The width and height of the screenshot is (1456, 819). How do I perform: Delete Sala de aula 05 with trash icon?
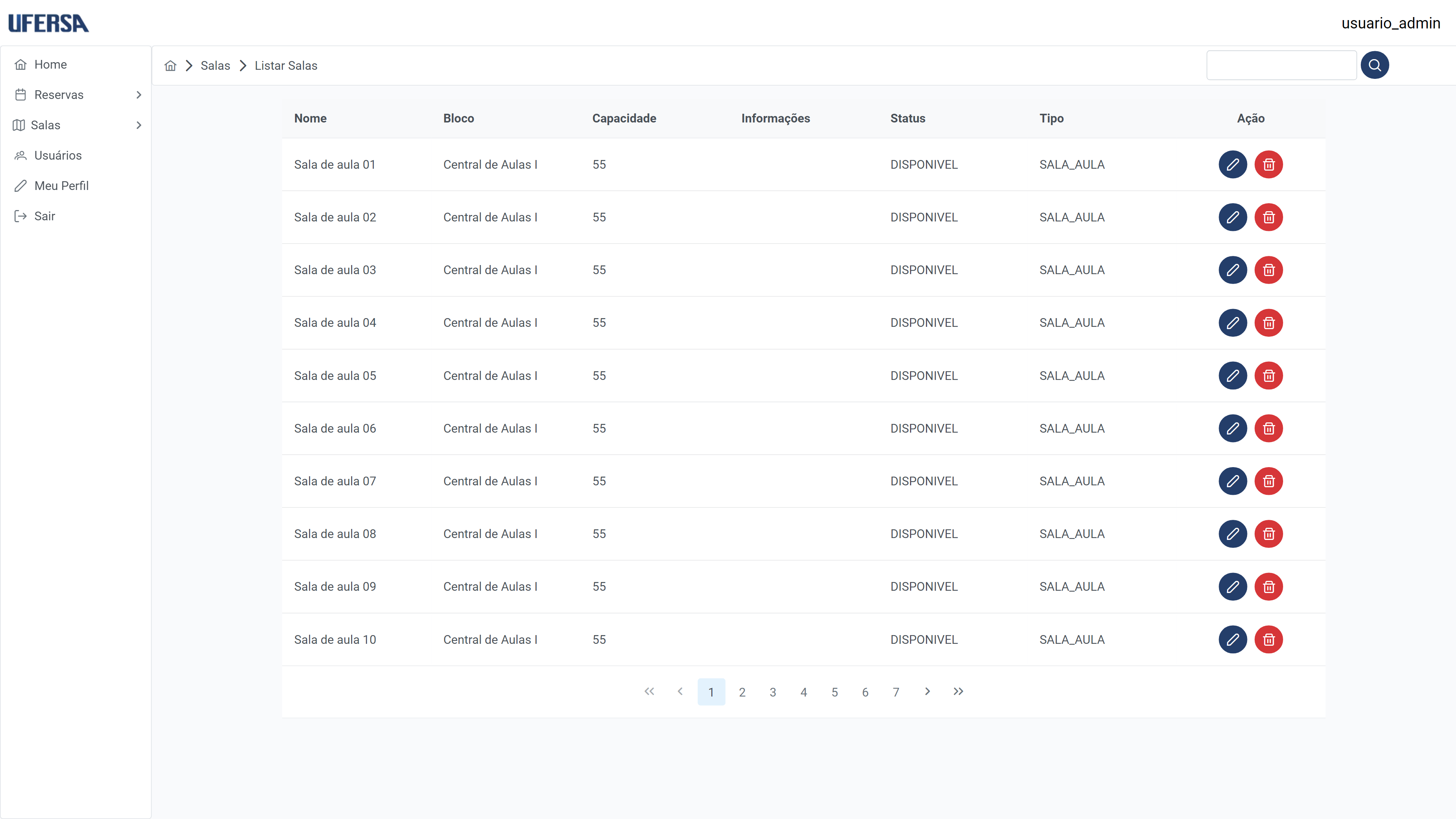[x=1269, y=376]
